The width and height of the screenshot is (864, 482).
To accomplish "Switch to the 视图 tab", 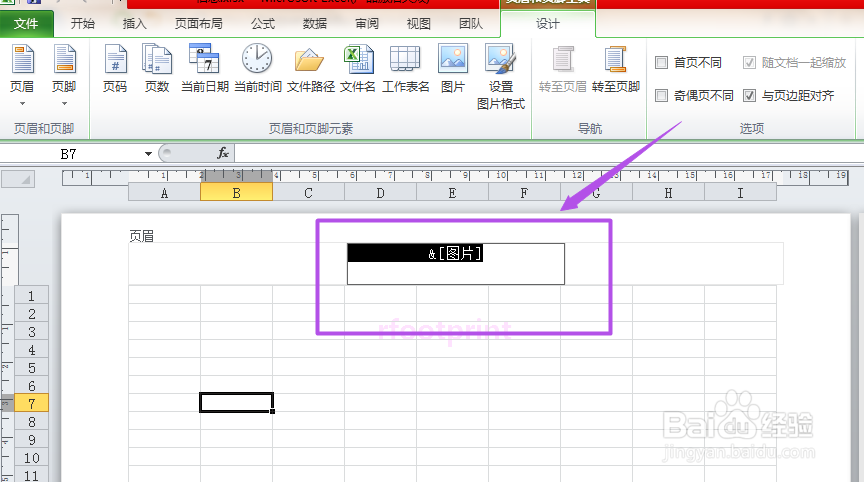I will [418, 24].
